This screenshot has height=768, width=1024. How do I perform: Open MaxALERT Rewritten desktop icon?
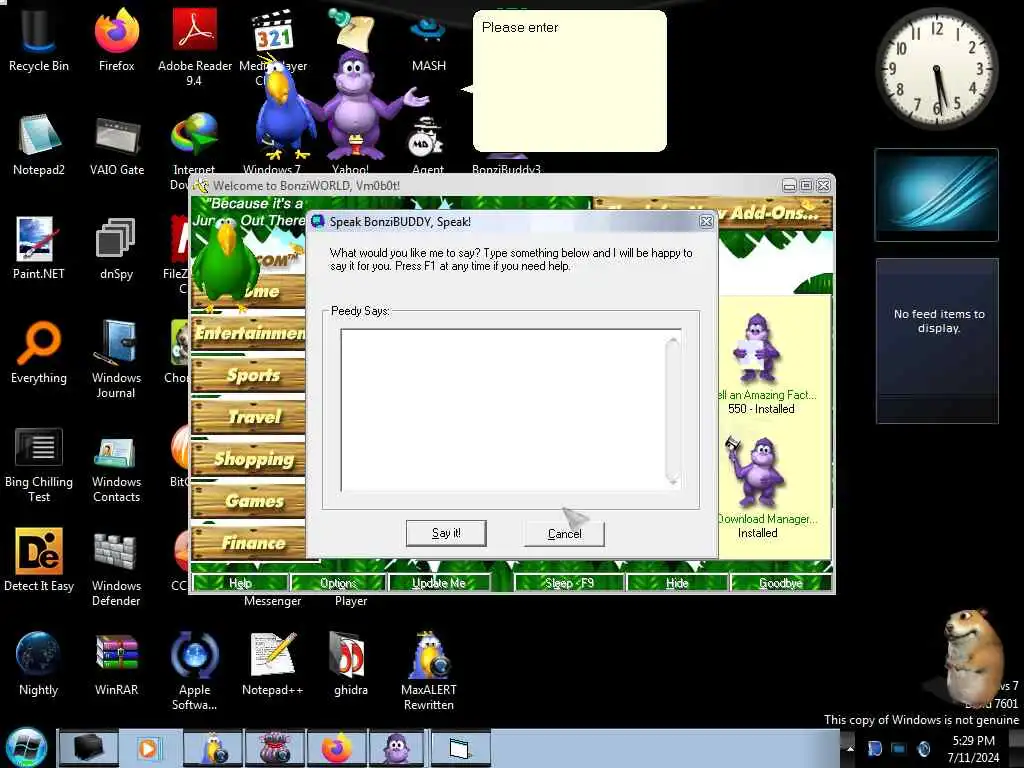click(x=428, y=671)
